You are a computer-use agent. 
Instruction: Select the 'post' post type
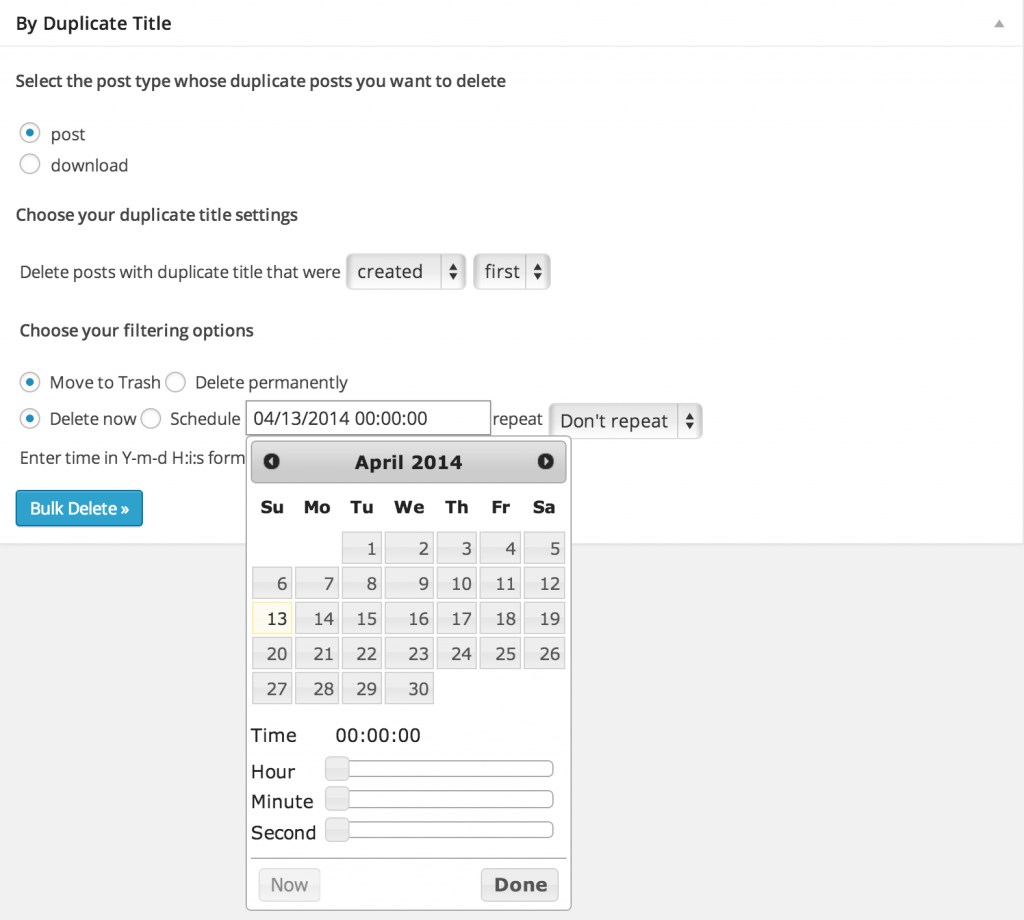tap(29, 133)
